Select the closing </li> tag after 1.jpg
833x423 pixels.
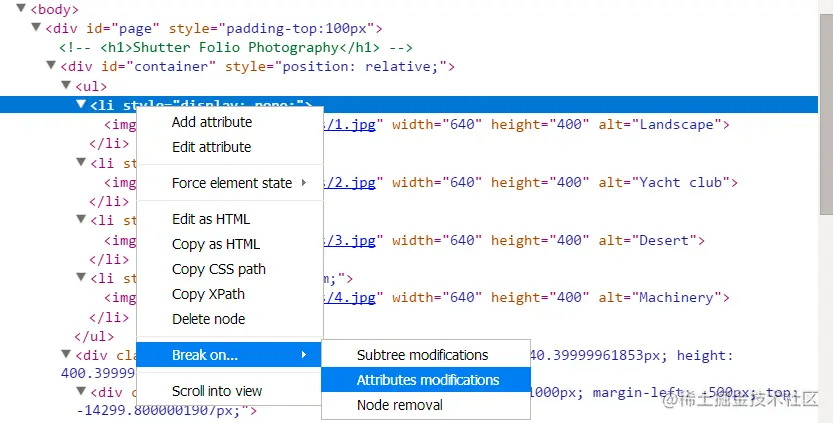[109, 143]
